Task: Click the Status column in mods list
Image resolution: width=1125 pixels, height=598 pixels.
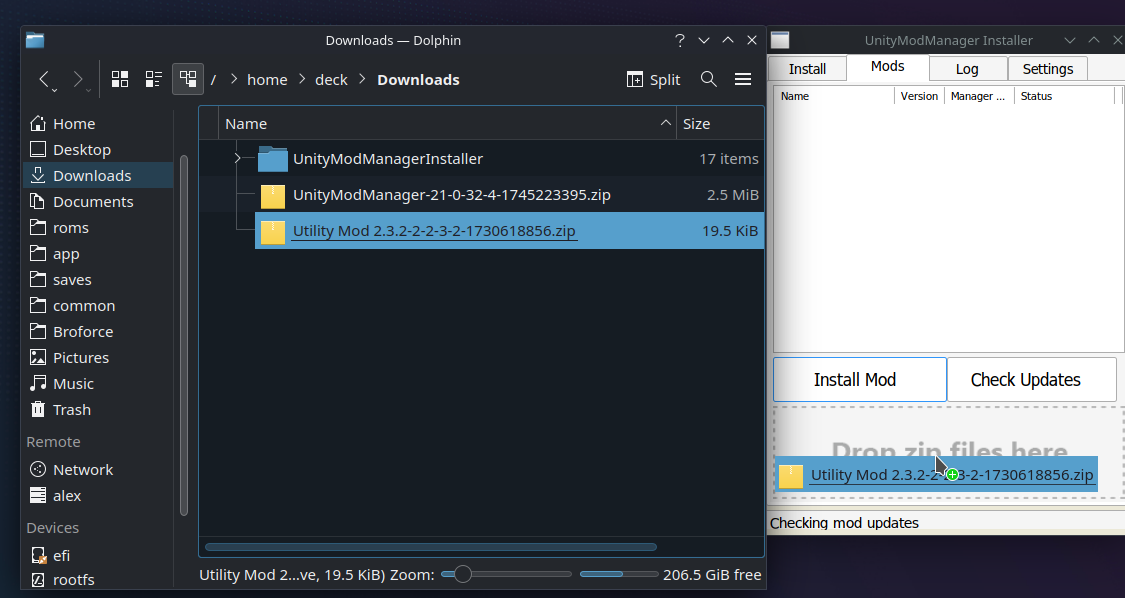Action: [1065, 96]
